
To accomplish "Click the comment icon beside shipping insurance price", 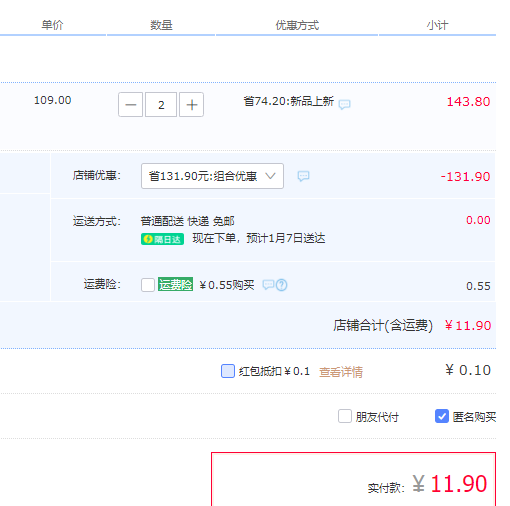I will point(268,285).
